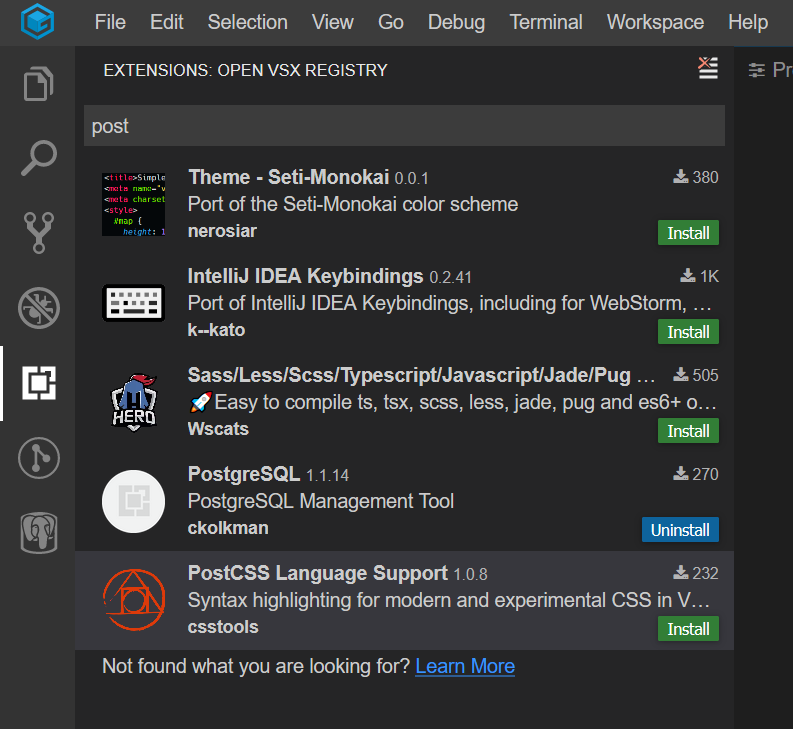Install IntelliJ IDEA Keybindings extension
The width and height of the screenshot is (793, 729).
click(688, 332)
